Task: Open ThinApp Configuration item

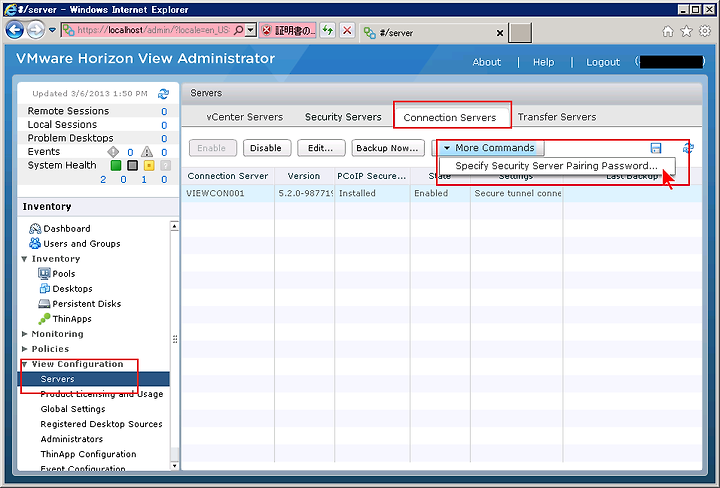Action: pos(88,454)
